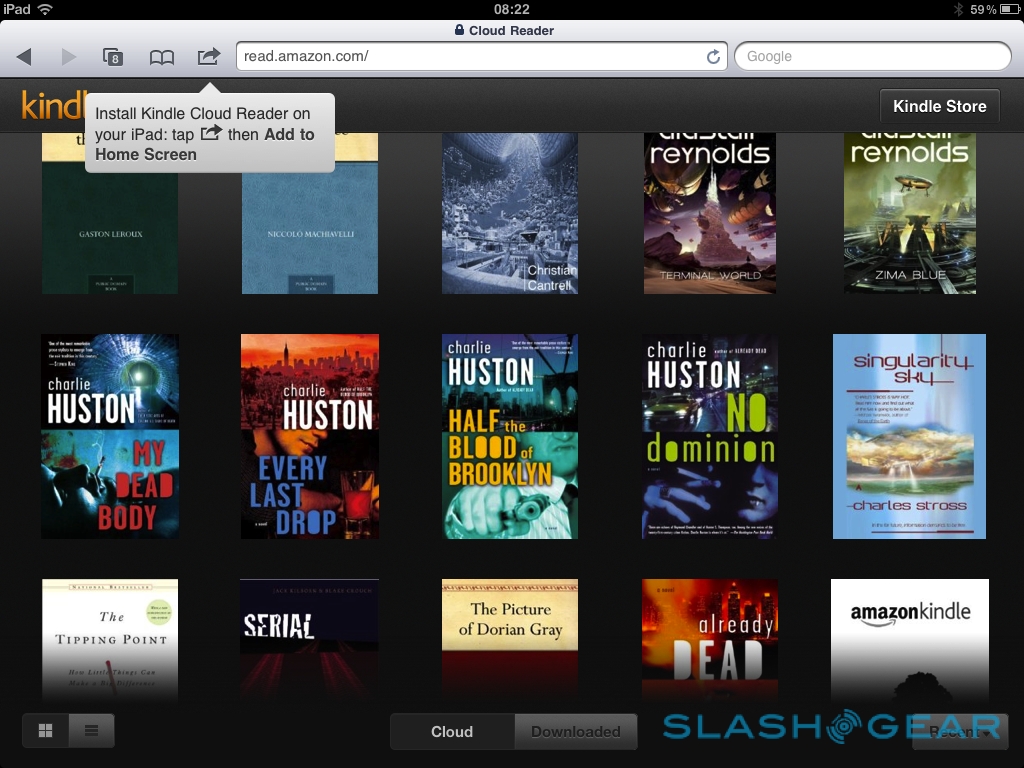
Task: Click the read.amazon.com address field
Action: [x=482, y=56]
